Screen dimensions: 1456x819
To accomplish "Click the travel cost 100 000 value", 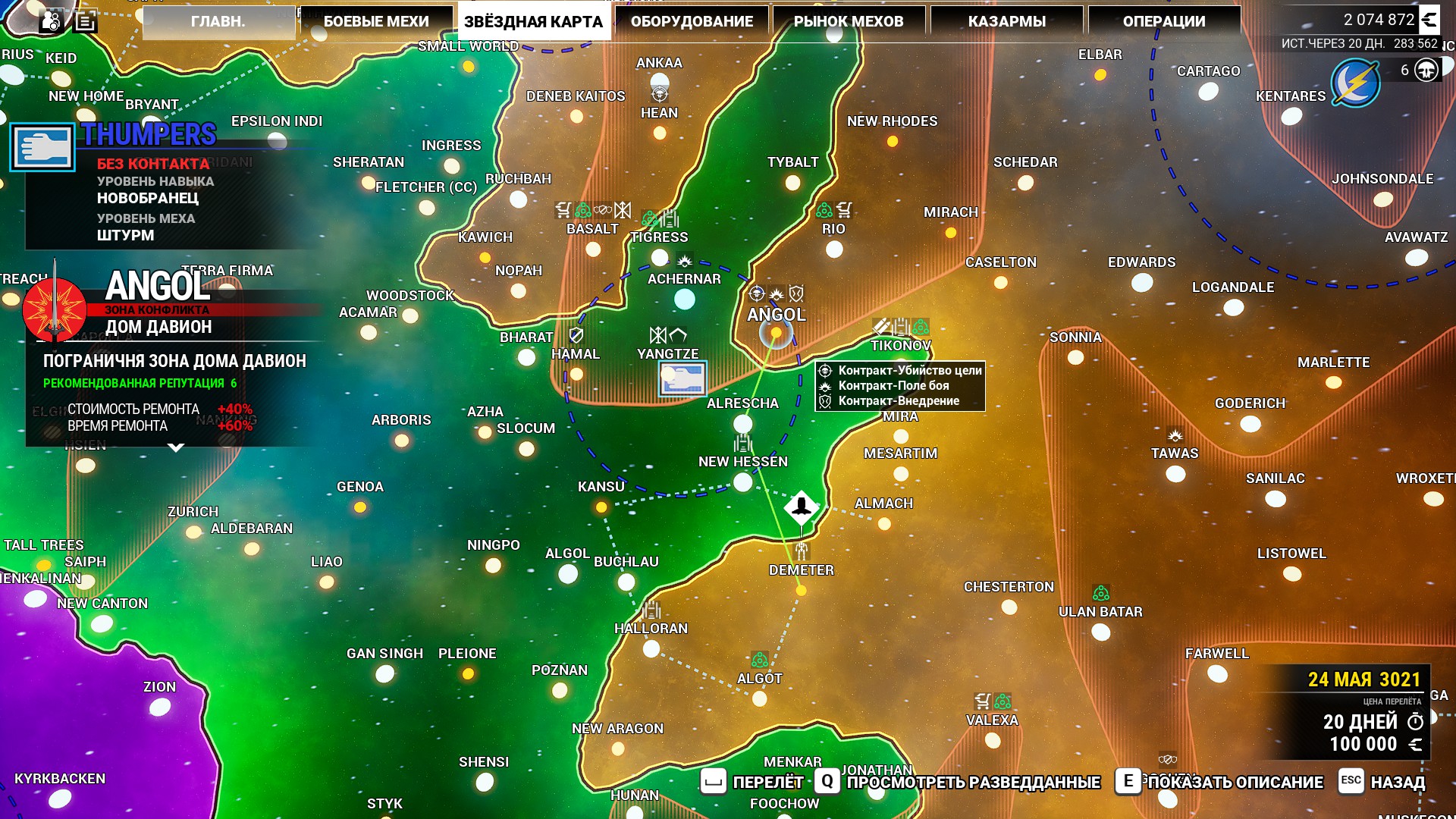I will pyautogui.click(x=1363, y=744).
